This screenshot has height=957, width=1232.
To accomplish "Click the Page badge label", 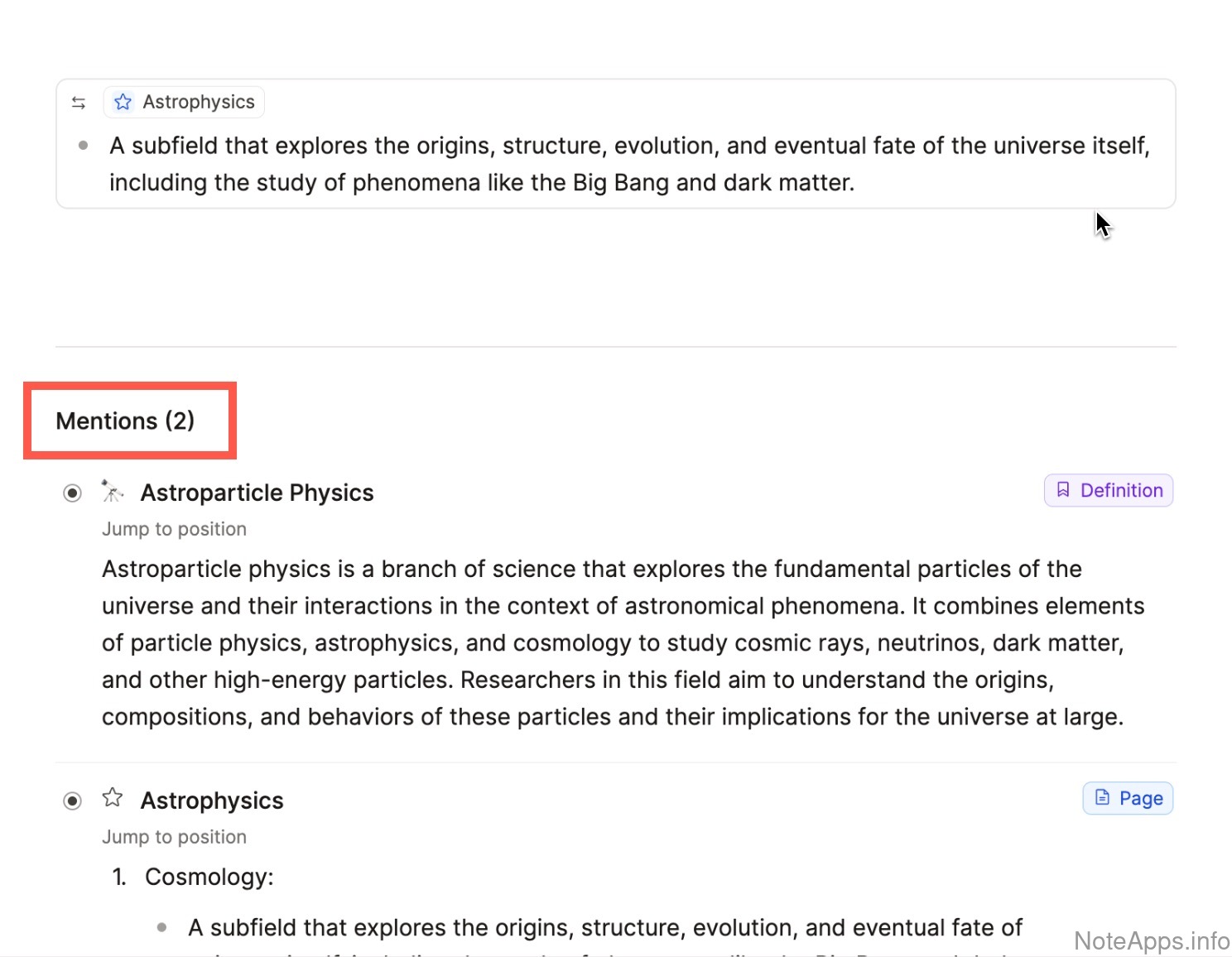I will 1140,798.
